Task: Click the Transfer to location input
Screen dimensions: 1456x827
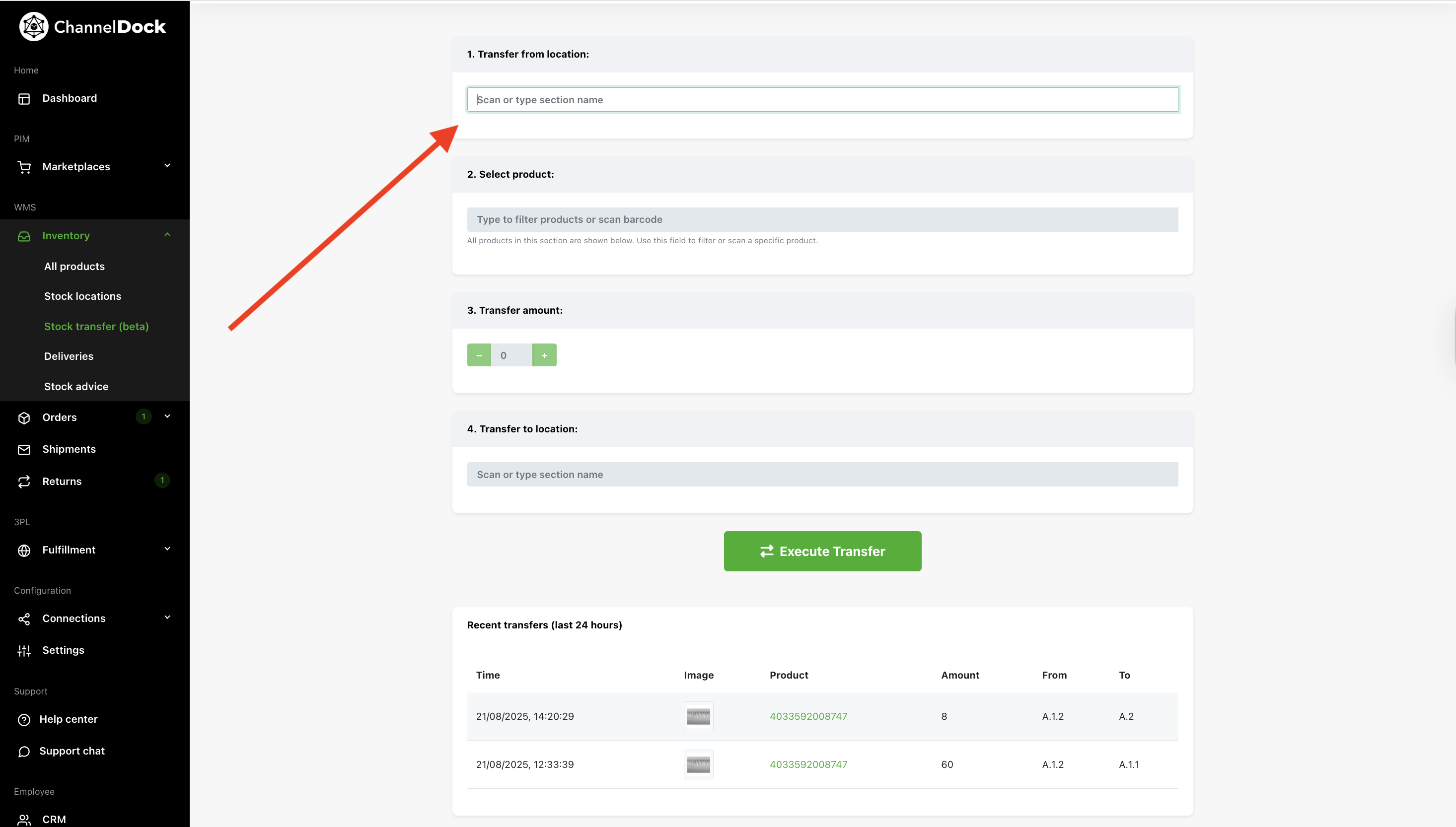Action: [x=822, y=474]
